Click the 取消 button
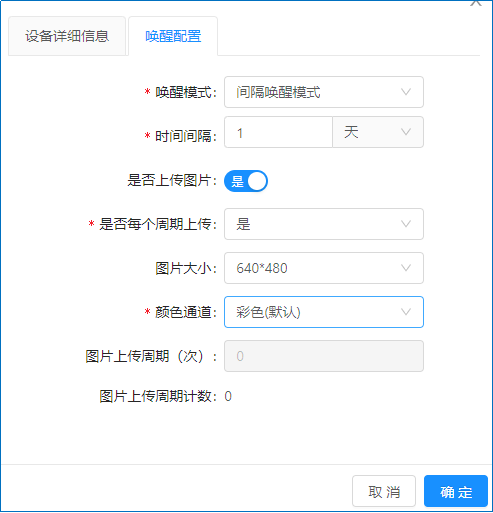The height and width of the screenshot is (513, 493). (384, 491)
